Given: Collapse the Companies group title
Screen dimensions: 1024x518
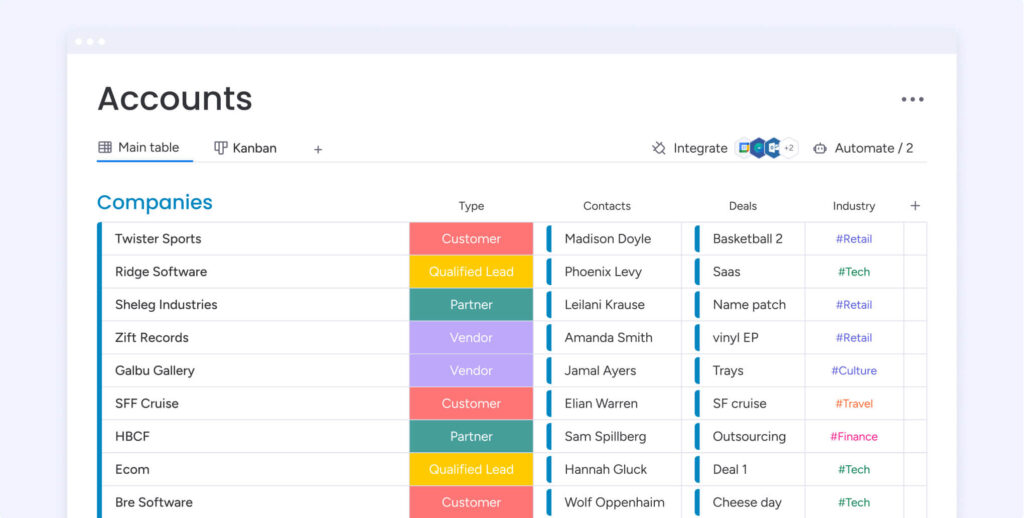Looking at the screenshot, I should click(x=155, y=202).
